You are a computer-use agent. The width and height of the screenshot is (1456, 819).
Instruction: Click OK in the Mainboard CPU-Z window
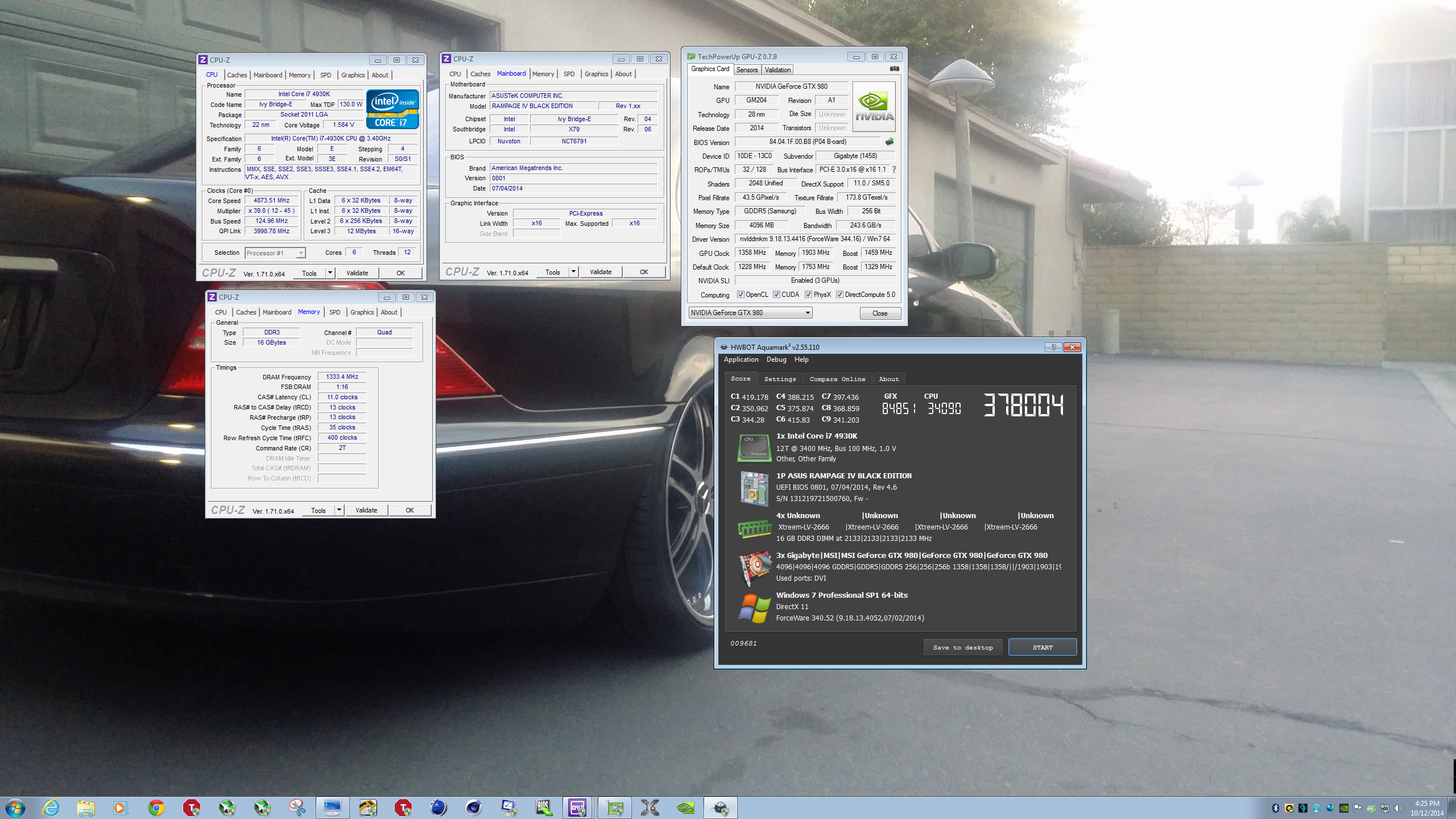point(644,272)
